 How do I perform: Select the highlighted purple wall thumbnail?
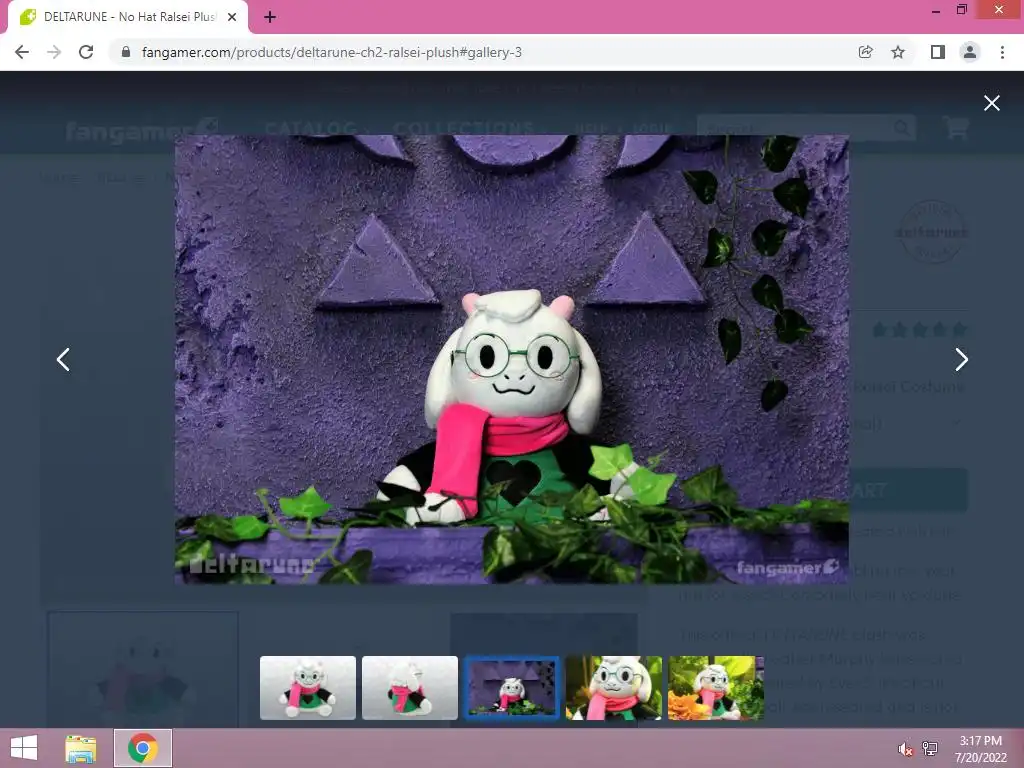tap(512, 688)
